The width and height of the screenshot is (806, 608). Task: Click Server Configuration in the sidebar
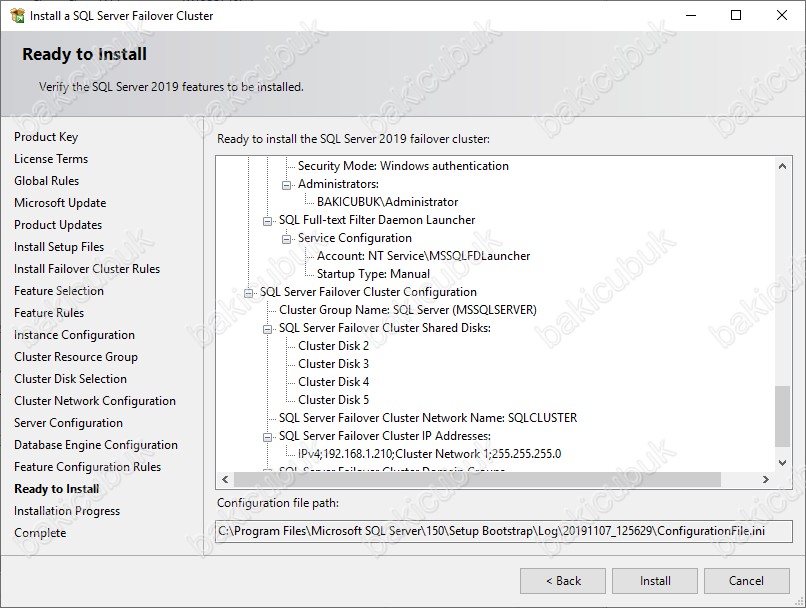coord(68,423)
